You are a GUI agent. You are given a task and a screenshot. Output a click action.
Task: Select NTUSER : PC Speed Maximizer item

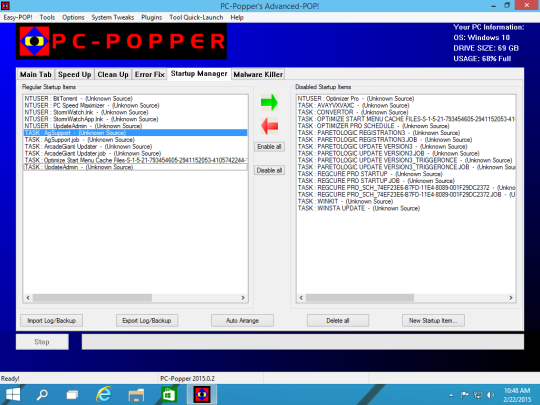(136, 105)
